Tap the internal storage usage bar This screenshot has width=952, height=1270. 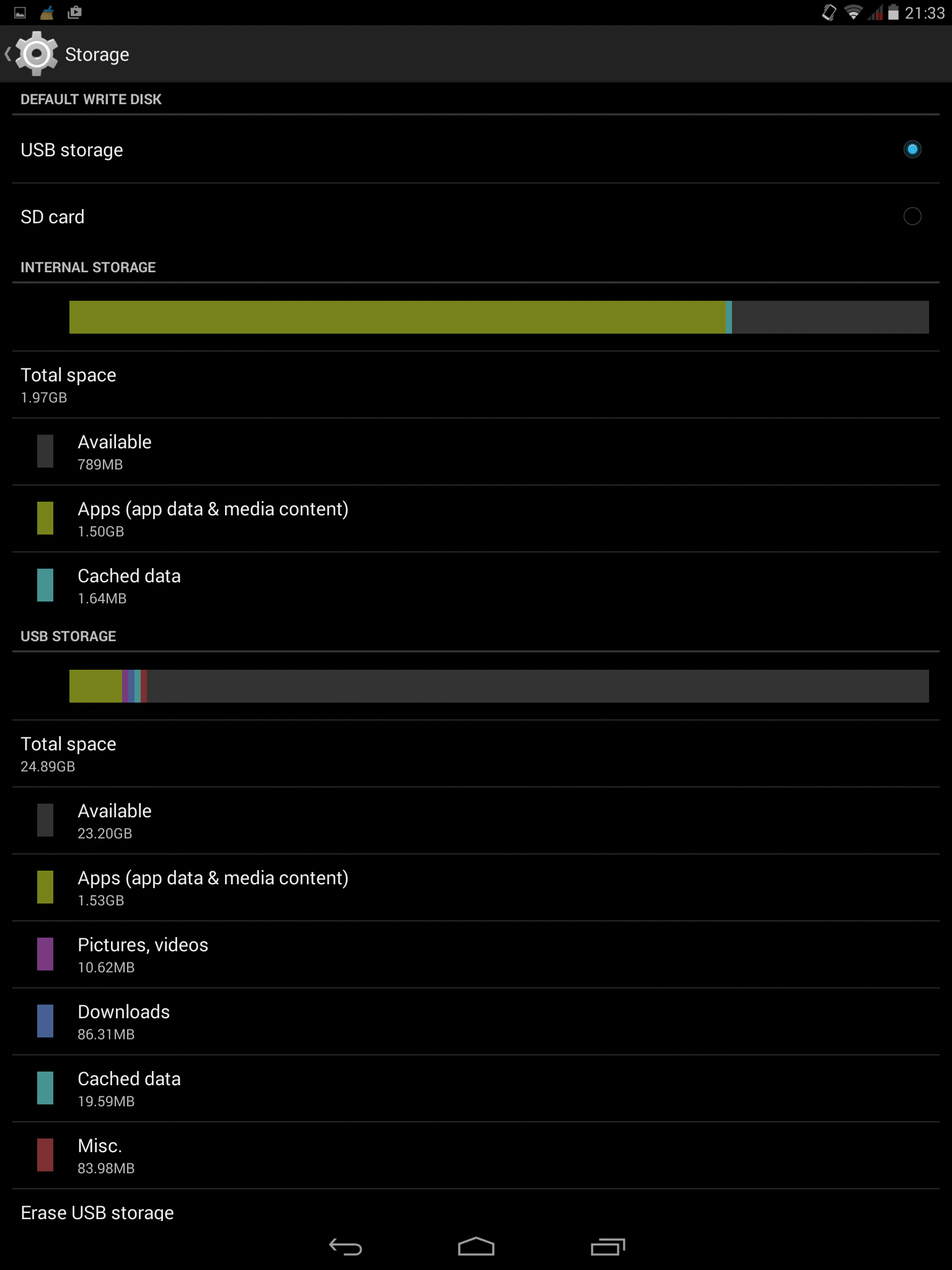(476, 317)
